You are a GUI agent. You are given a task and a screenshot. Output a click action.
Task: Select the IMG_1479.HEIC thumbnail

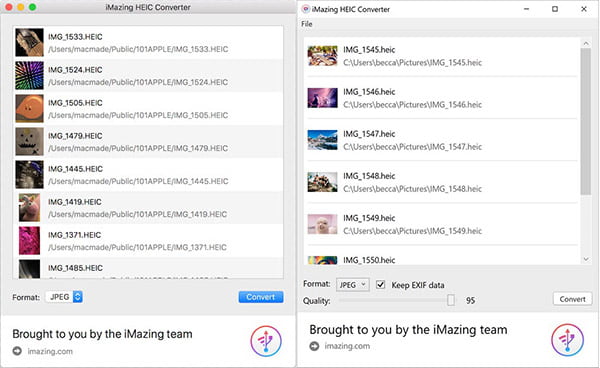click(29, 142)
